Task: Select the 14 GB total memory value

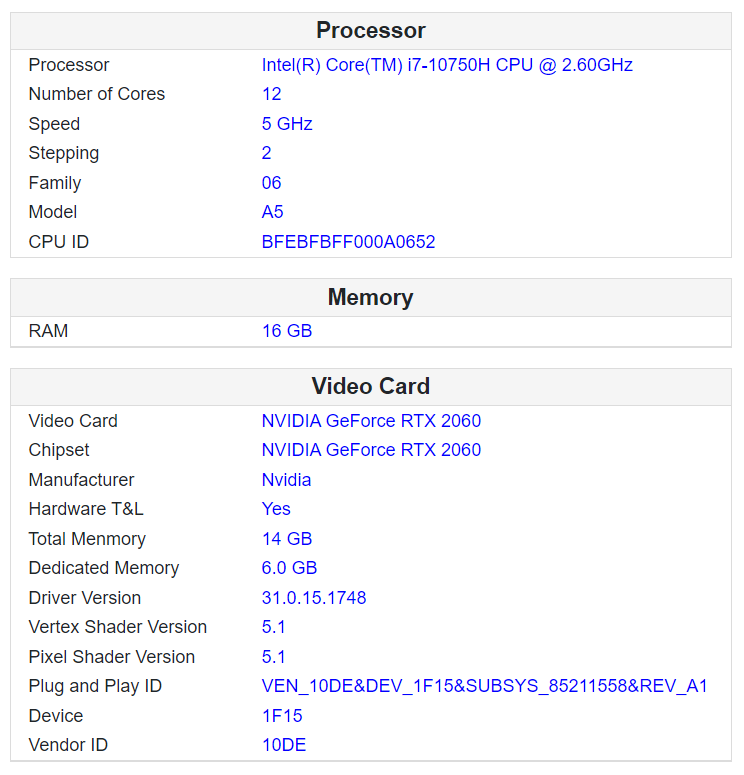Action: [287, 539]
